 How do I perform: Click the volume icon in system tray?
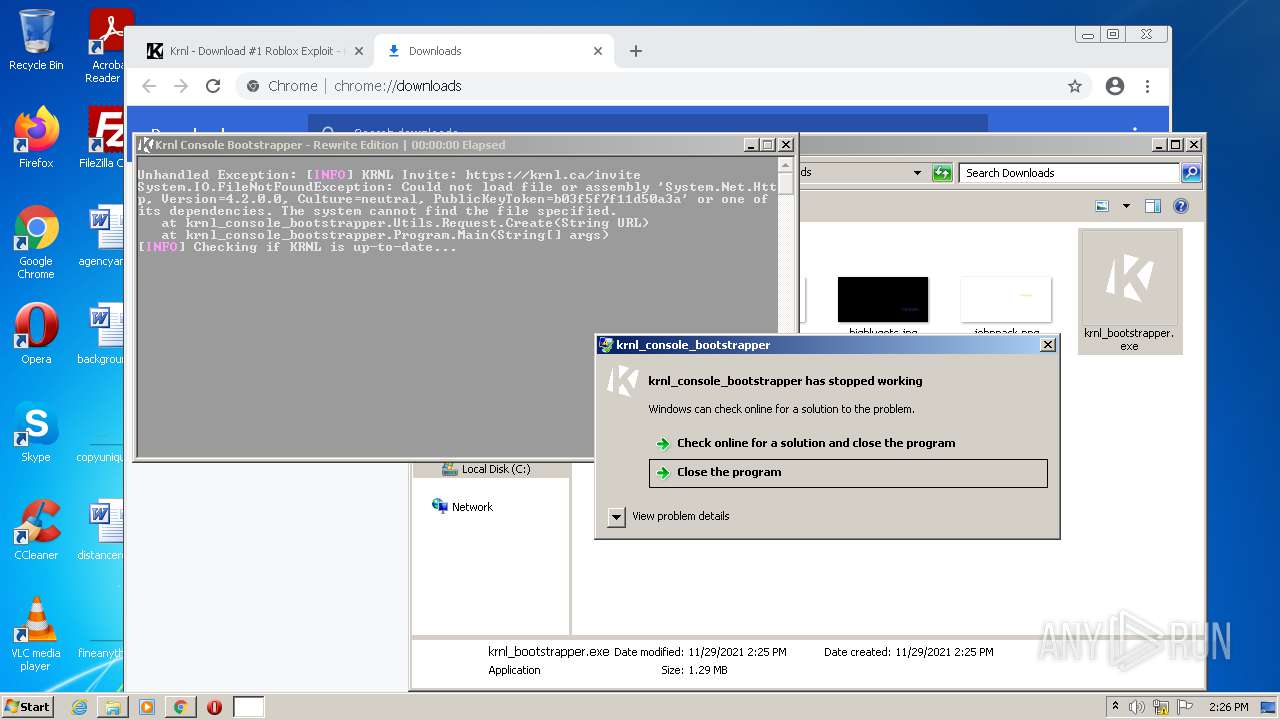1137,707
